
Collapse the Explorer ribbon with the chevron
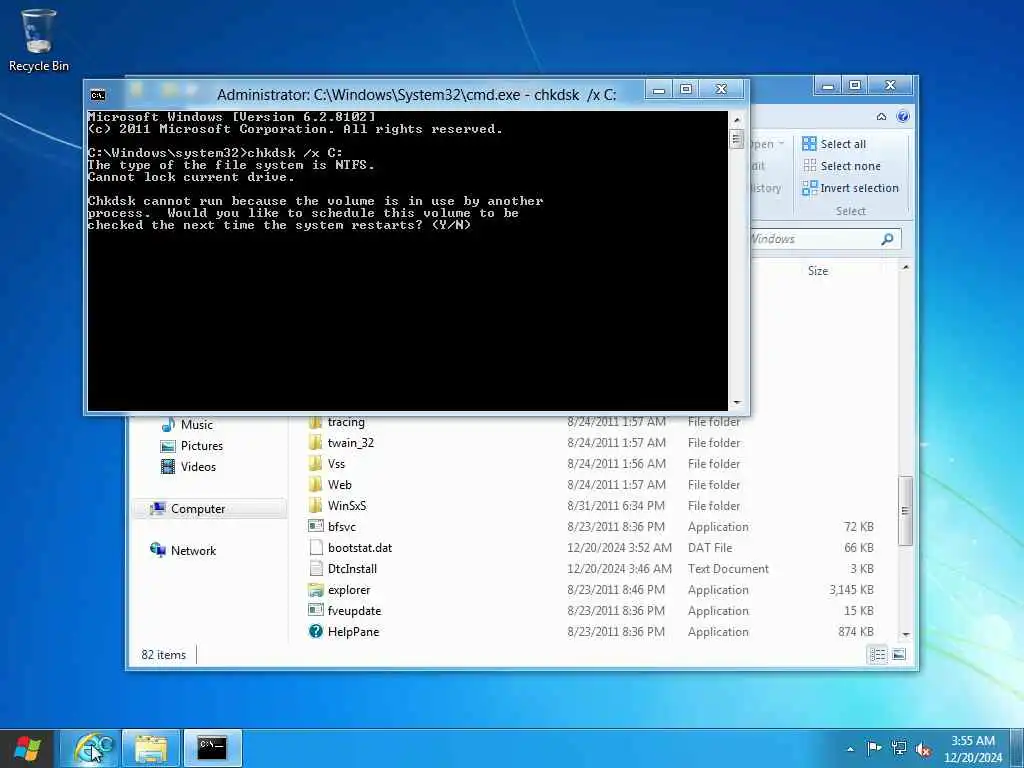click(x=881, y=116)
